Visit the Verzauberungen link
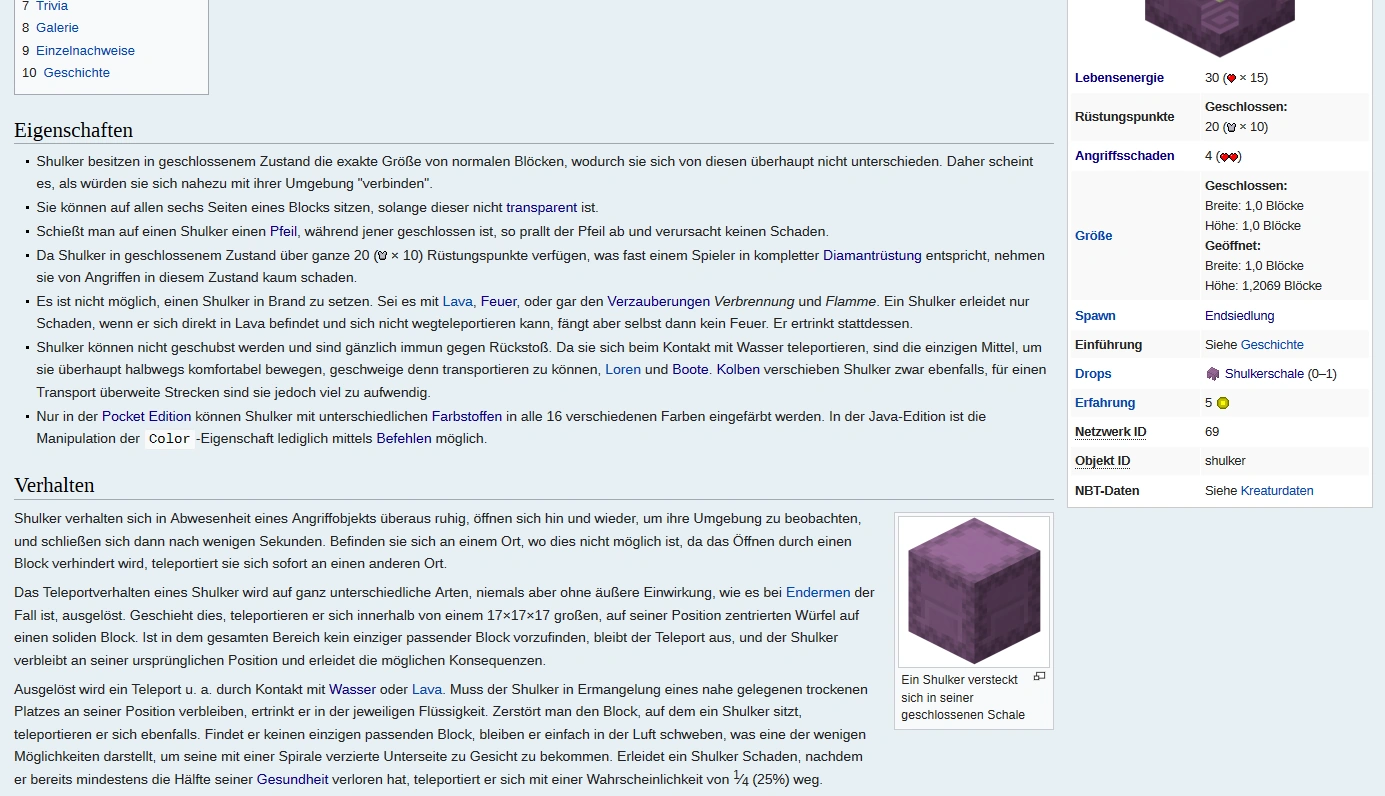The image size is (1385, 796). tap(659, 301)
